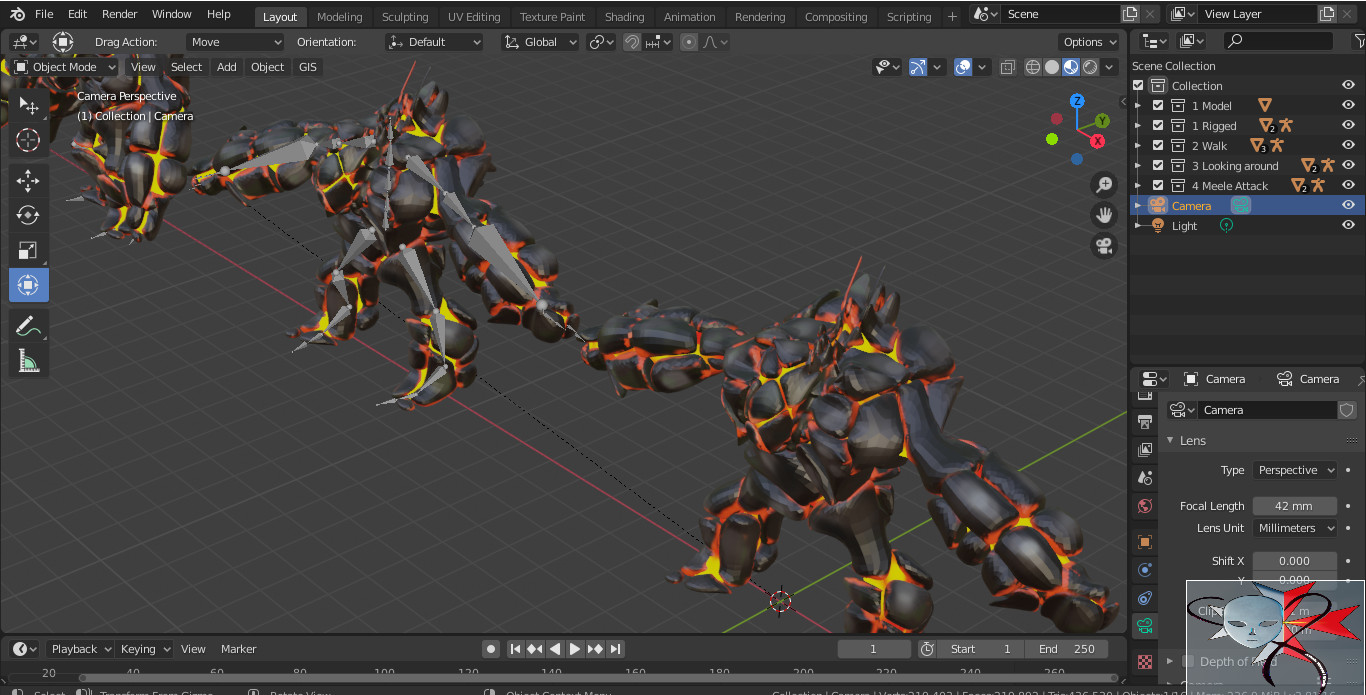Viewport: 1366px width, 695px height.
Task: Select the Rotate tool
Action: pyautogui.click(x=28, y=215)
